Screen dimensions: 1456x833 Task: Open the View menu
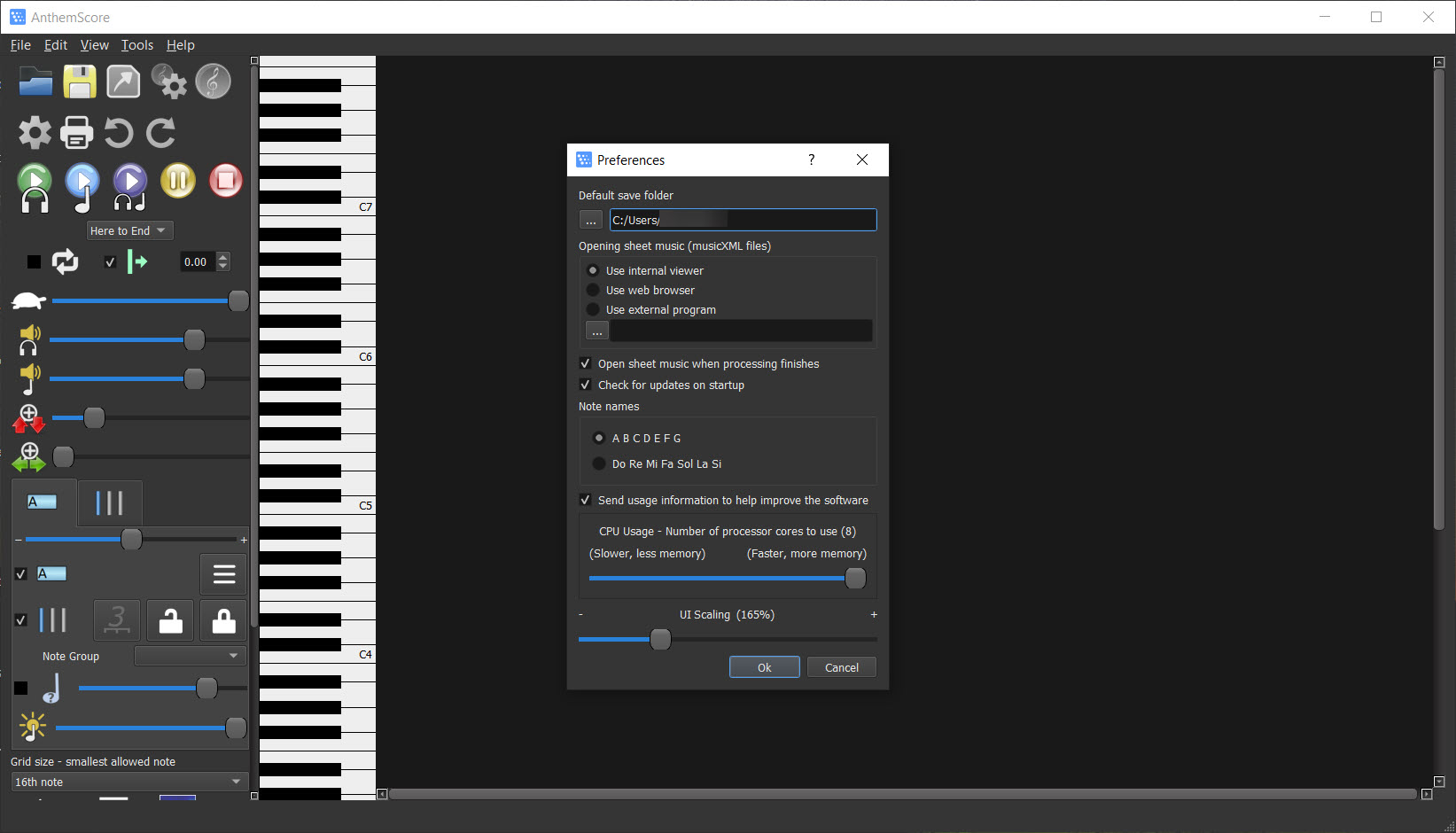pyautogui.click(x=95, y=45)
